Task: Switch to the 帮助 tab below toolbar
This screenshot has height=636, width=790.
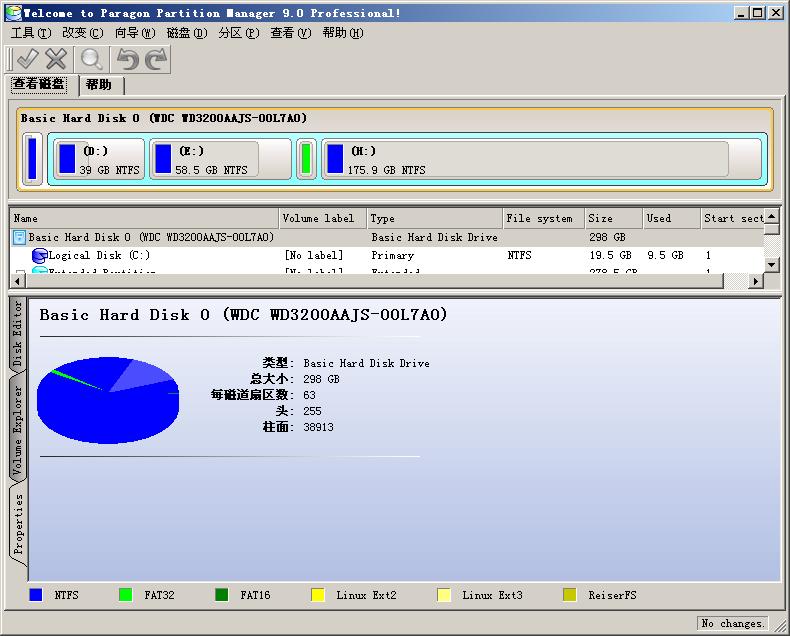Action: pos(99,85)
